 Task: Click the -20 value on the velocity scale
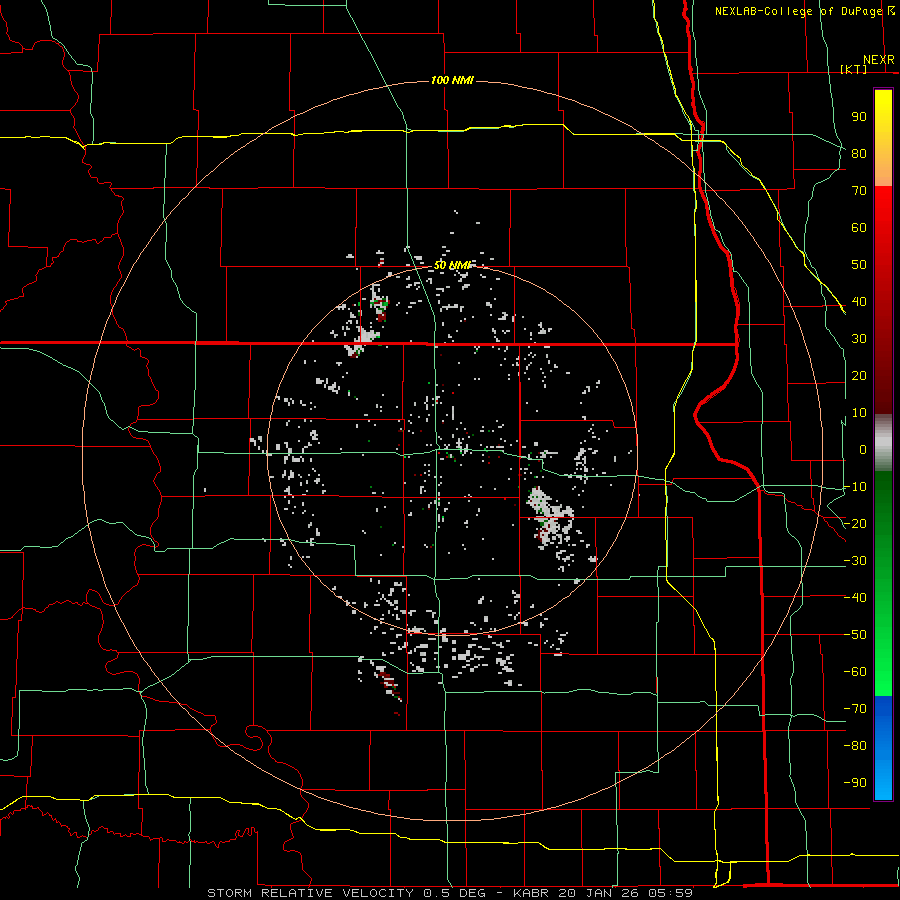click(x=855, y=524)
